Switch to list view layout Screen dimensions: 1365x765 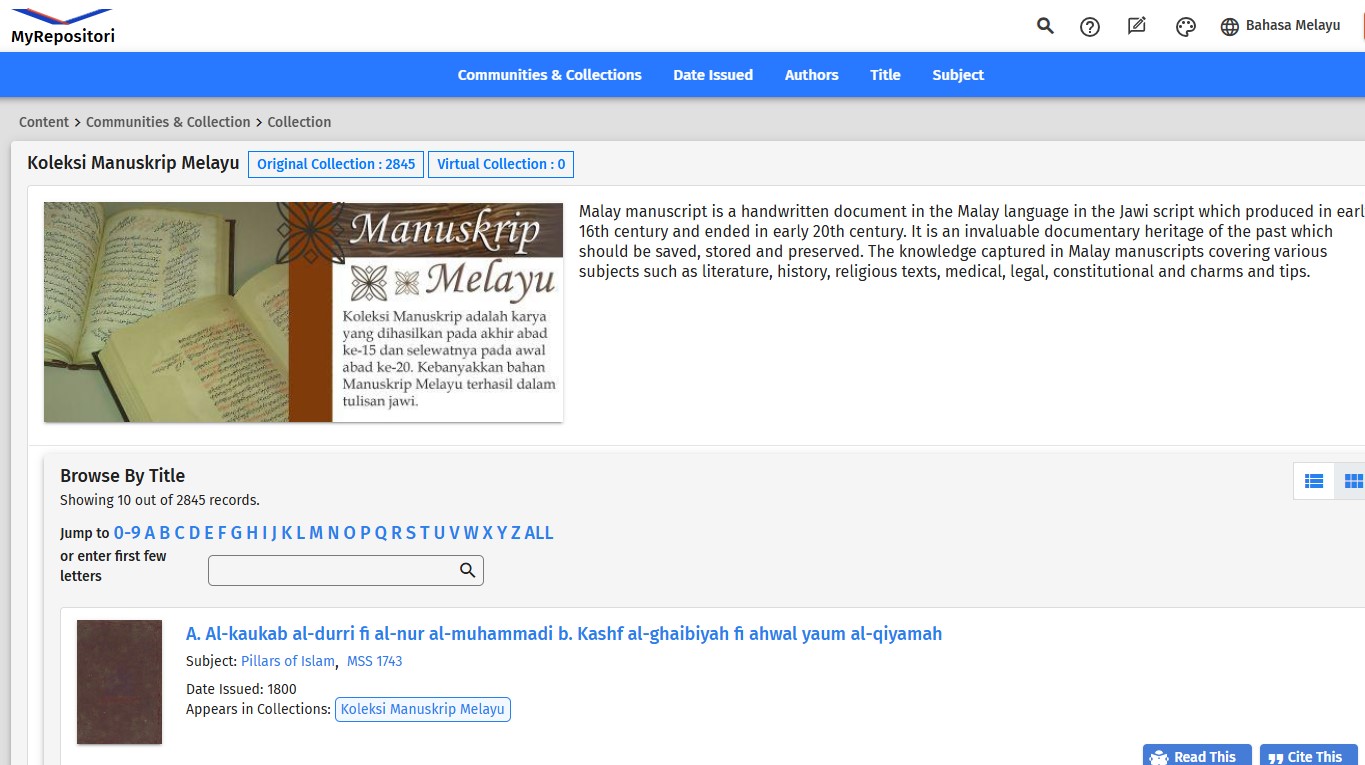pos(1314,481)
